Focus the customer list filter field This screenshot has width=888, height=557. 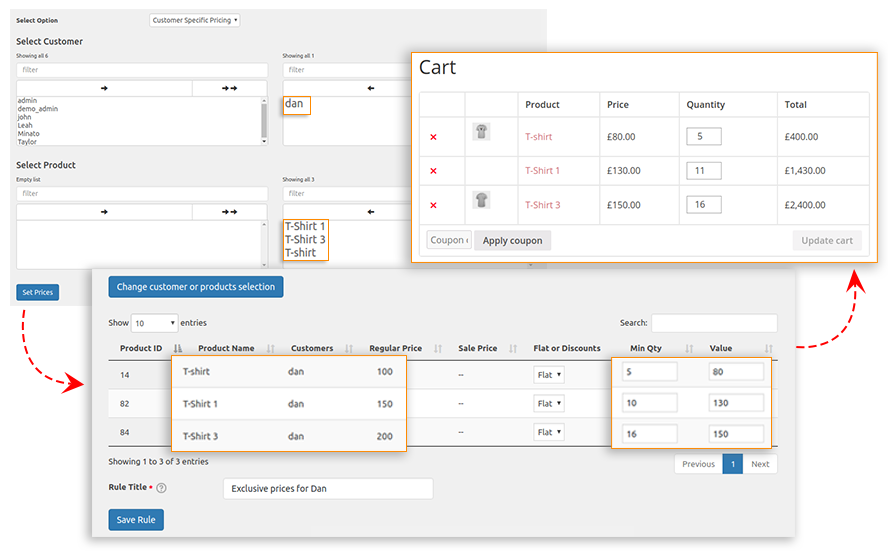click(x=142, y=70)
